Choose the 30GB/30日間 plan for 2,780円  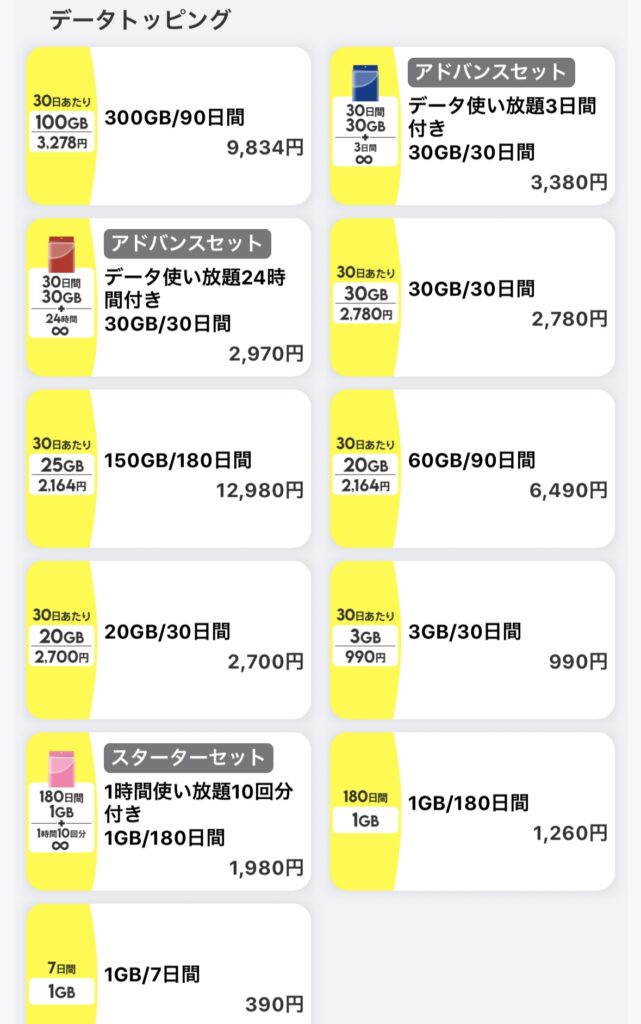472,297
